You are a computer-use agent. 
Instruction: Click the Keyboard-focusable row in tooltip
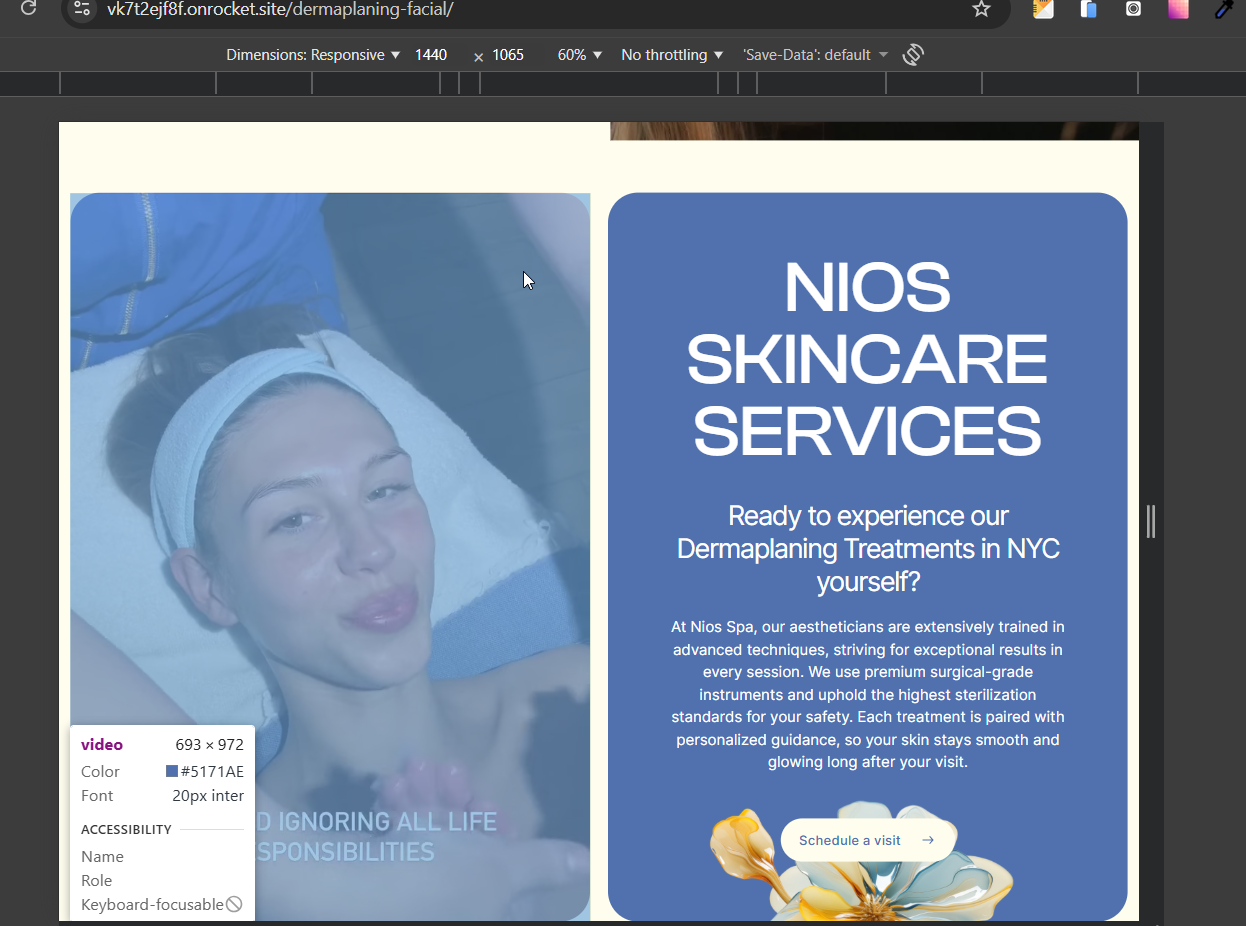tap(162, 904)
